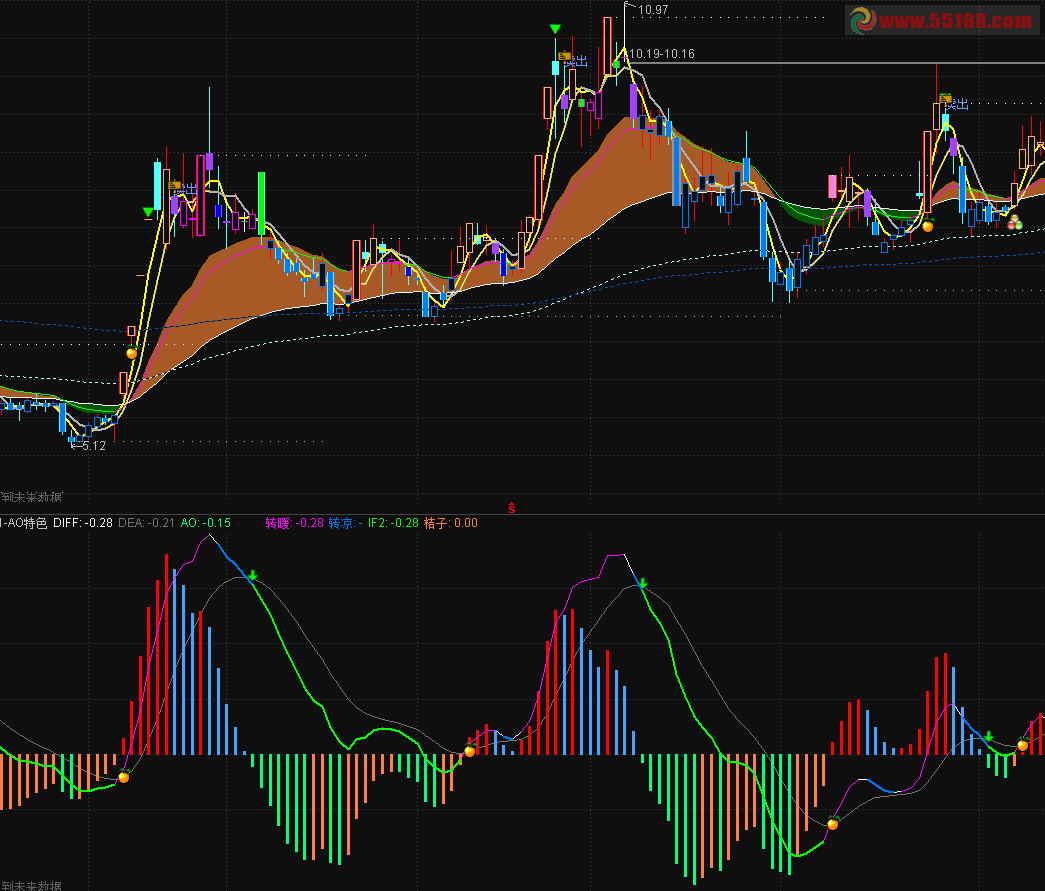Screen dimensions: 1045x891
Task: Click the 10.97 peak price label
Action: (652, 9)
